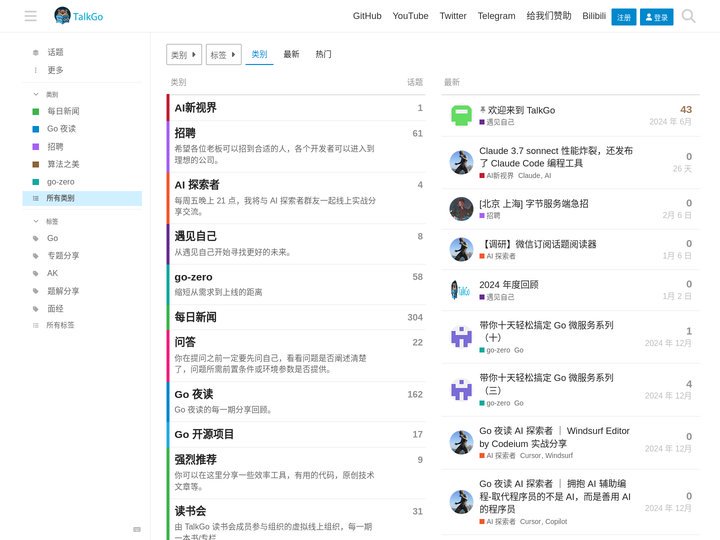
Task: Open the 给我们赞助 header link
Action: coord(549,16)
